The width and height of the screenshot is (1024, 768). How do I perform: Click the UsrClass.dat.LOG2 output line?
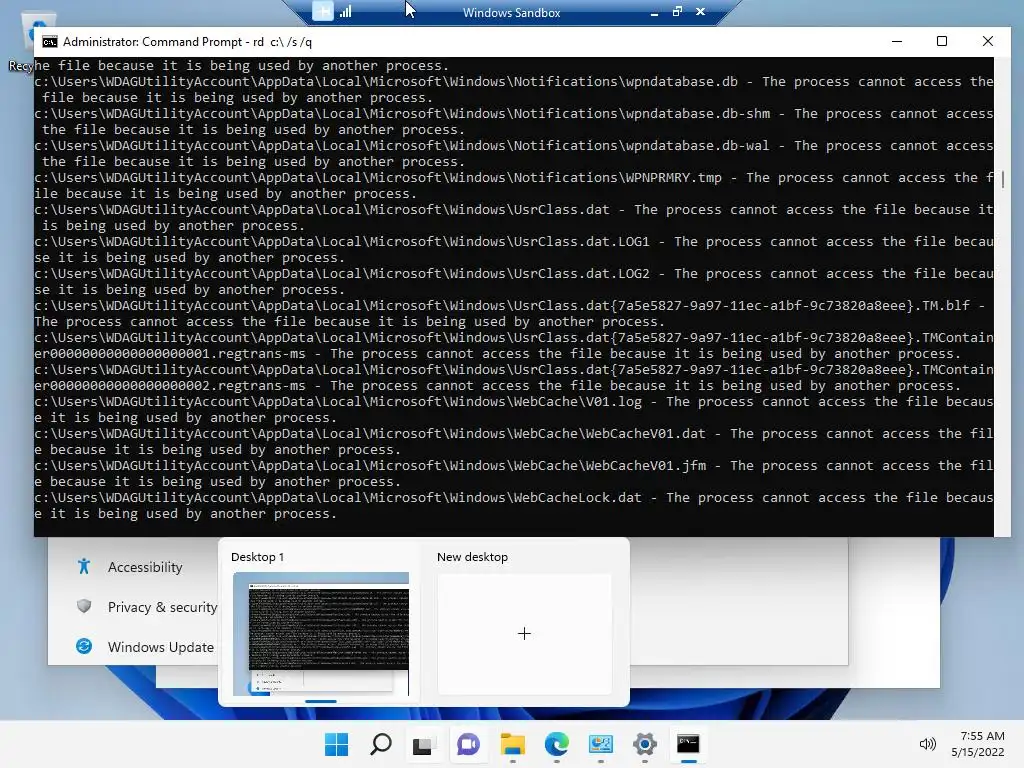(x=514, y=281)
